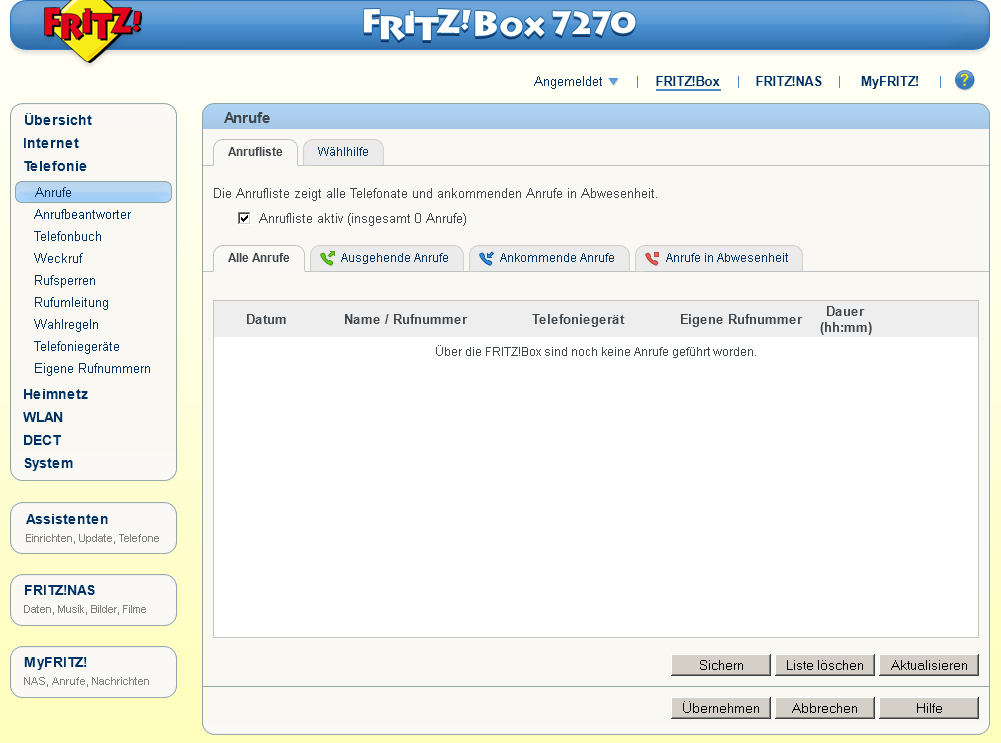Open Rufumleitung in the sidebar

[72, 303]
